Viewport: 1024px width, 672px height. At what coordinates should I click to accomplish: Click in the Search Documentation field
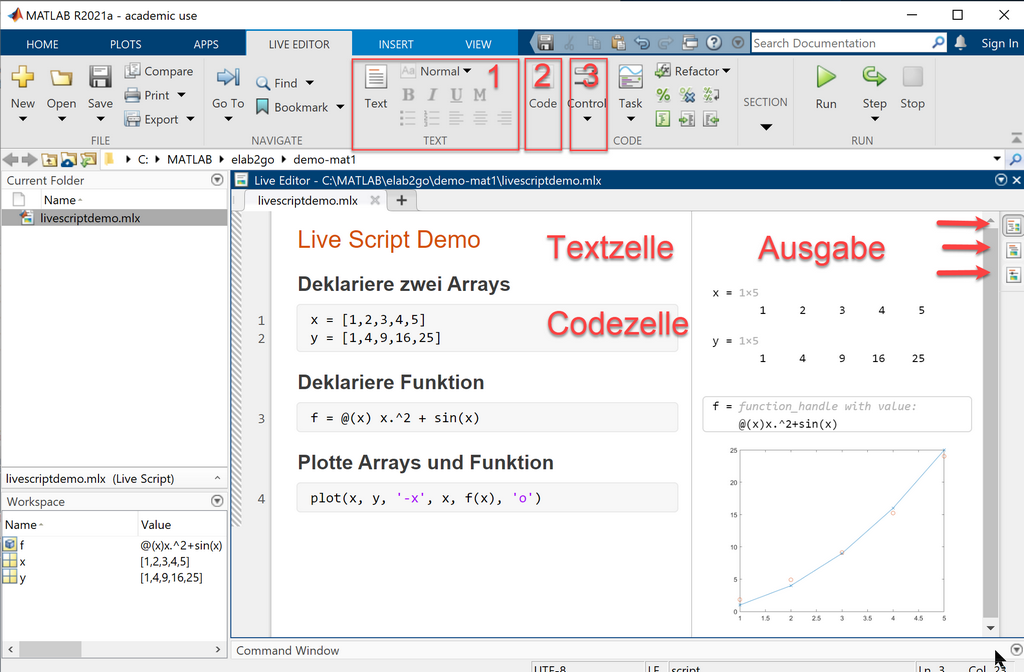click(838, 43)
